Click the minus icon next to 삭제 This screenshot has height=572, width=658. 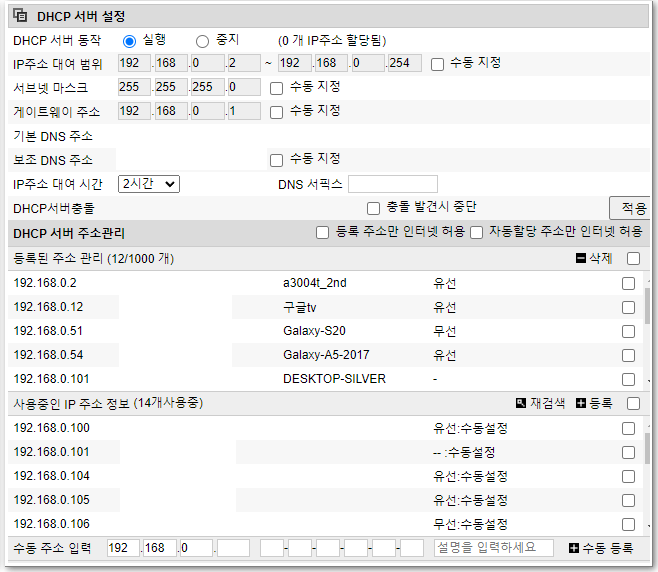click(x=580, y=259)
